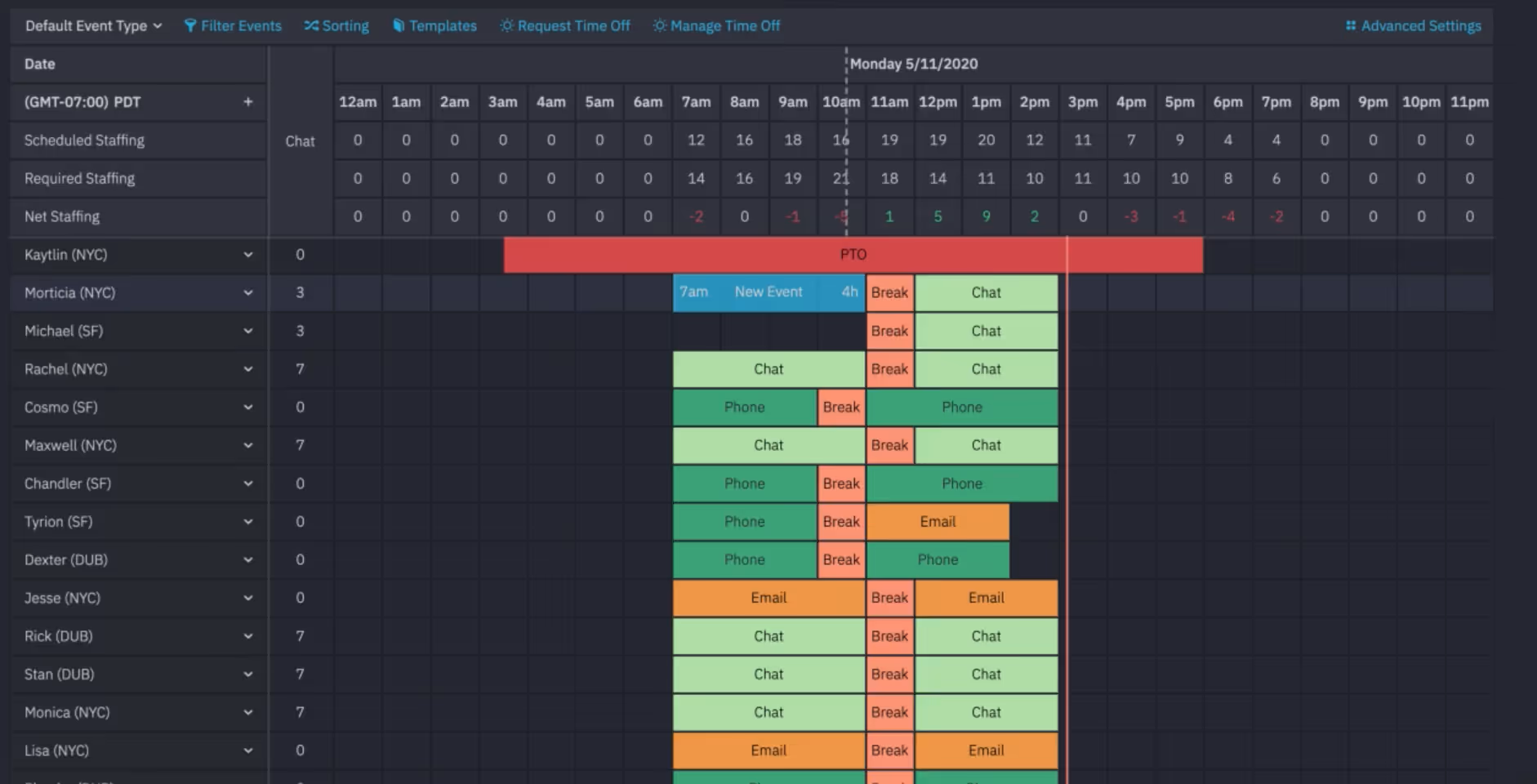Select Monica's morning Chat block
This screenshot has width=1537, height=784.
[768, 712]
